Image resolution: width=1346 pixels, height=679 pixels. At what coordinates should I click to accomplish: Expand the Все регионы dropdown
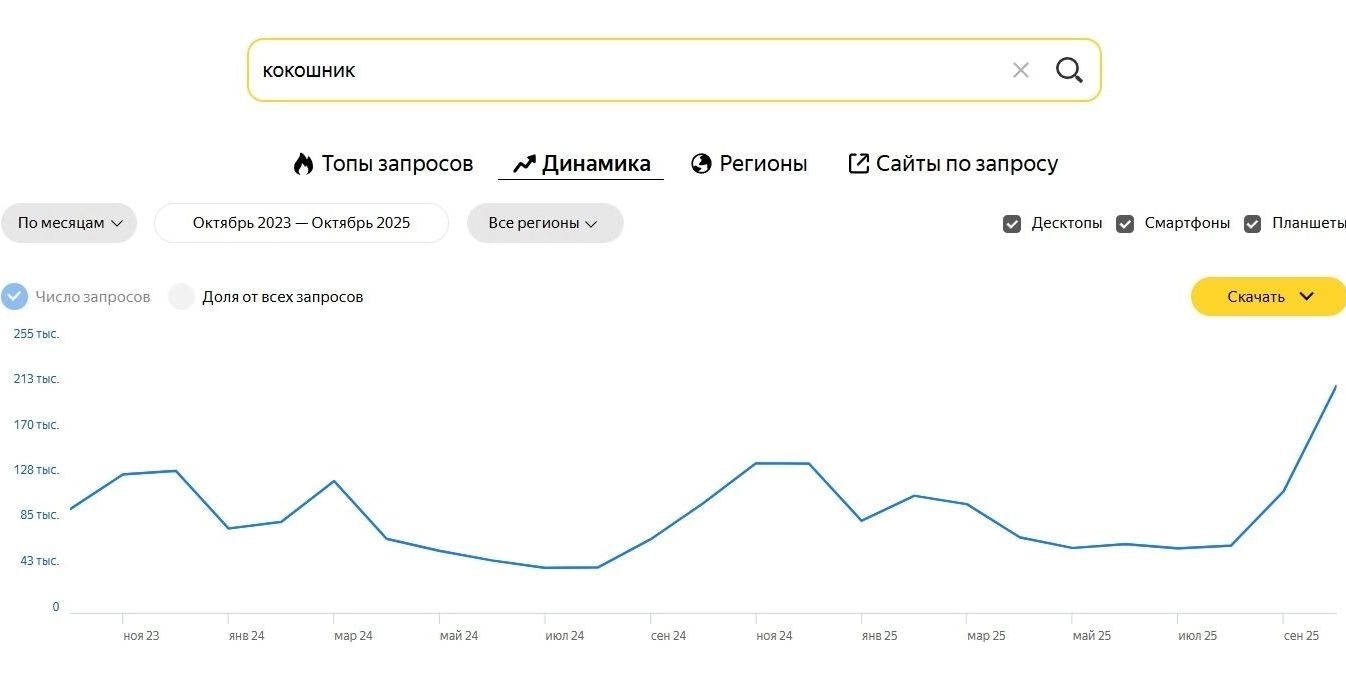tap(545, 223)
